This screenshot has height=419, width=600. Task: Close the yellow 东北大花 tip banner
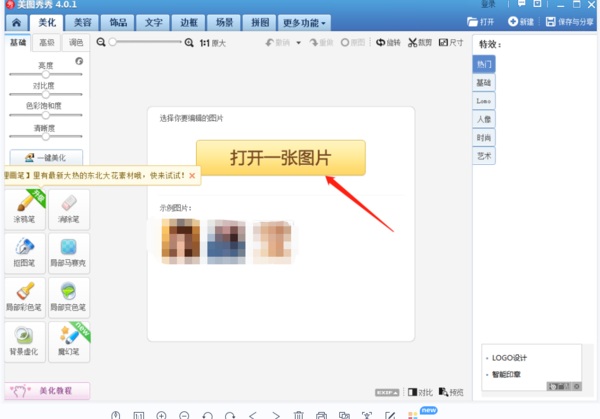click(192, 176)
